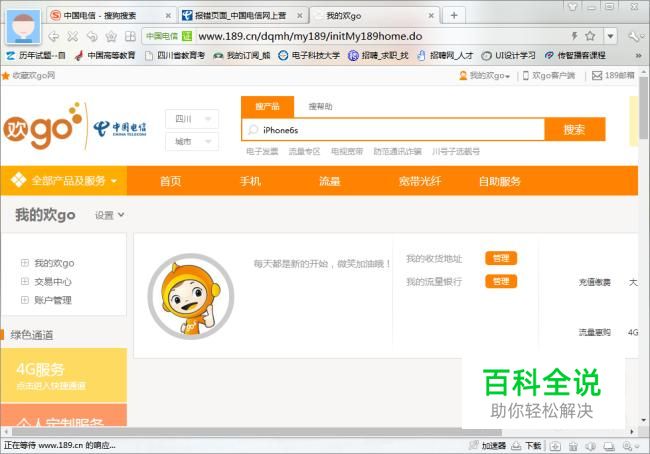Image resolution: width=650 pixels, height=454 pixels.
Task: Click 管理 next to 我的流量银行
Action: (501, 282)
